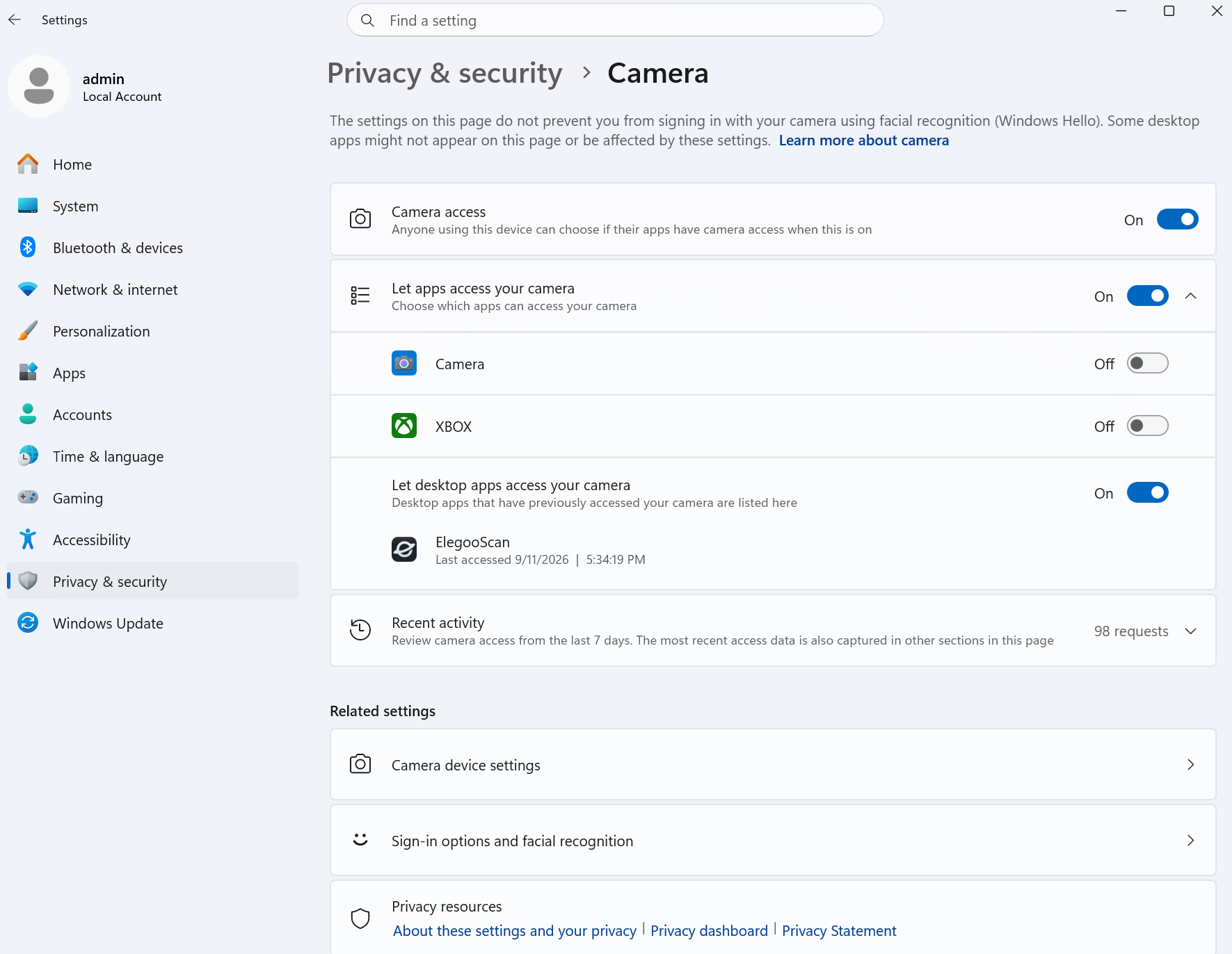Focus the Find a setting search box

click(x=616, y=21)
